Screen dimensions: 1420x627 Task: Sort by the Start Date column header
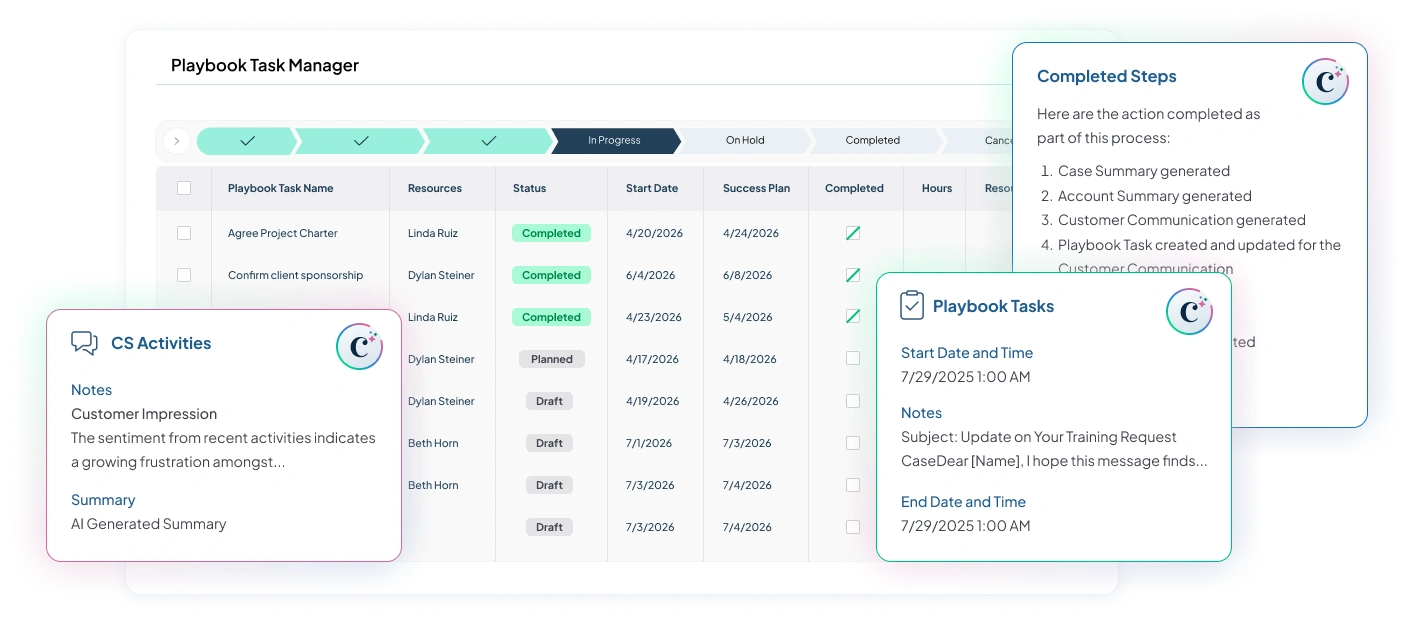coord(651,188)
